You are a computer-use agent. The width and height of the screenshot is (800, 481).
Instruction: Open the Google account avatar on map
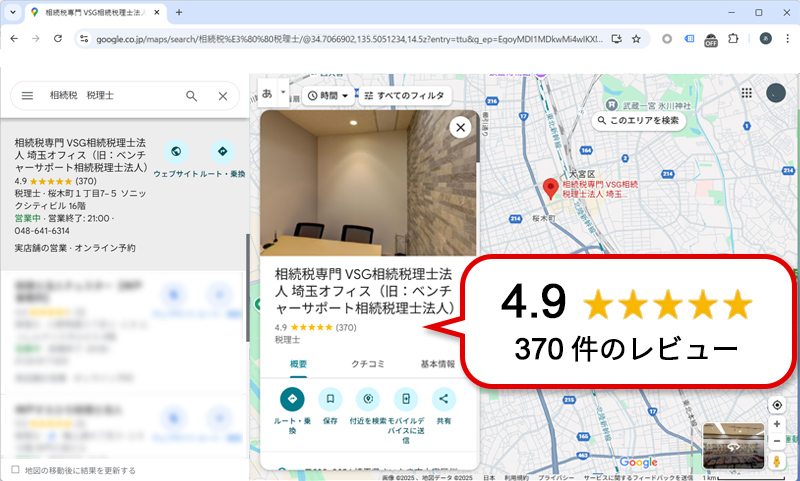[776, 93]
